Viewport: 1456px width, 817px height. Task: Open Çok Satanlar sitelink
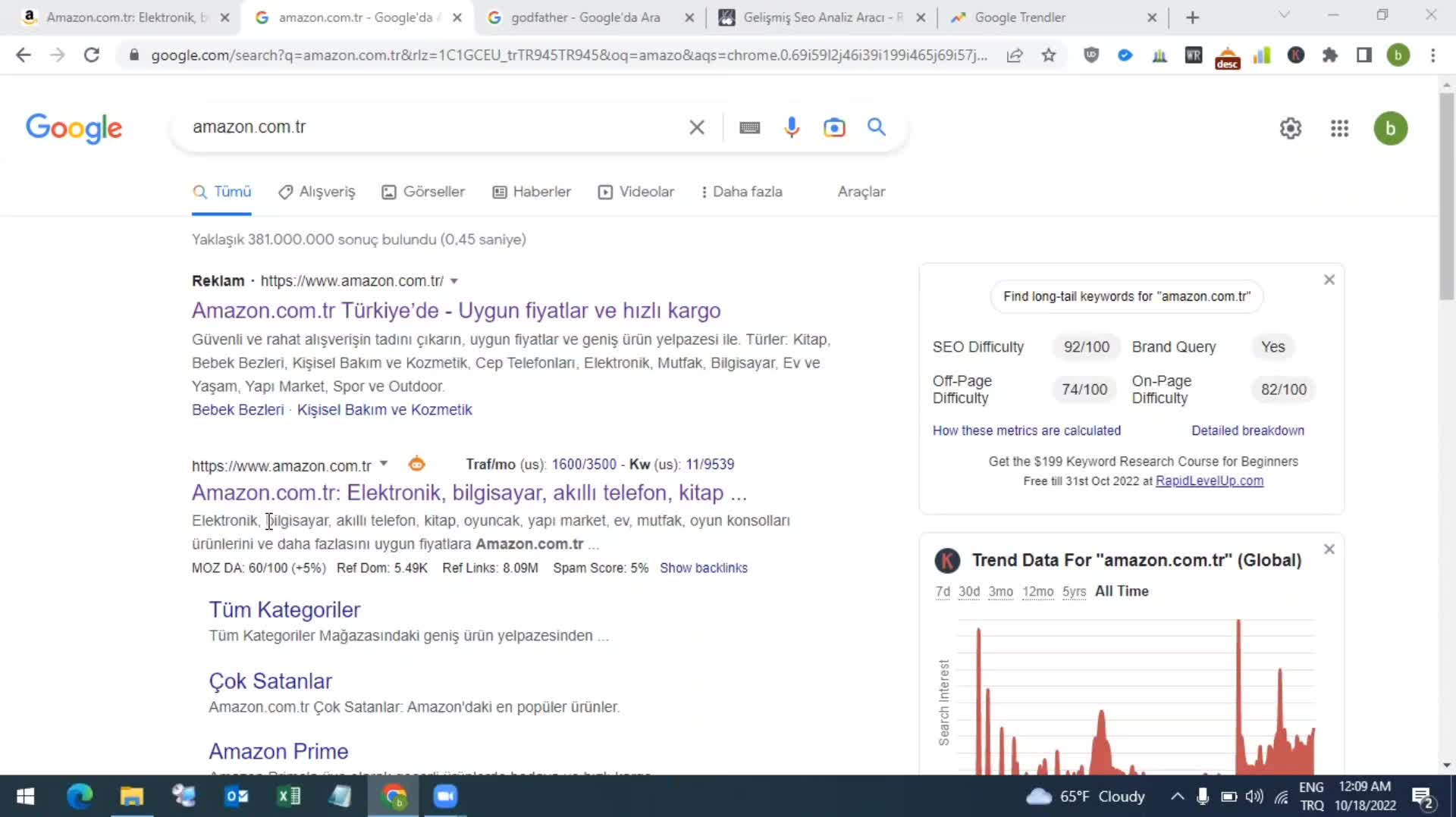pos(270,681)
